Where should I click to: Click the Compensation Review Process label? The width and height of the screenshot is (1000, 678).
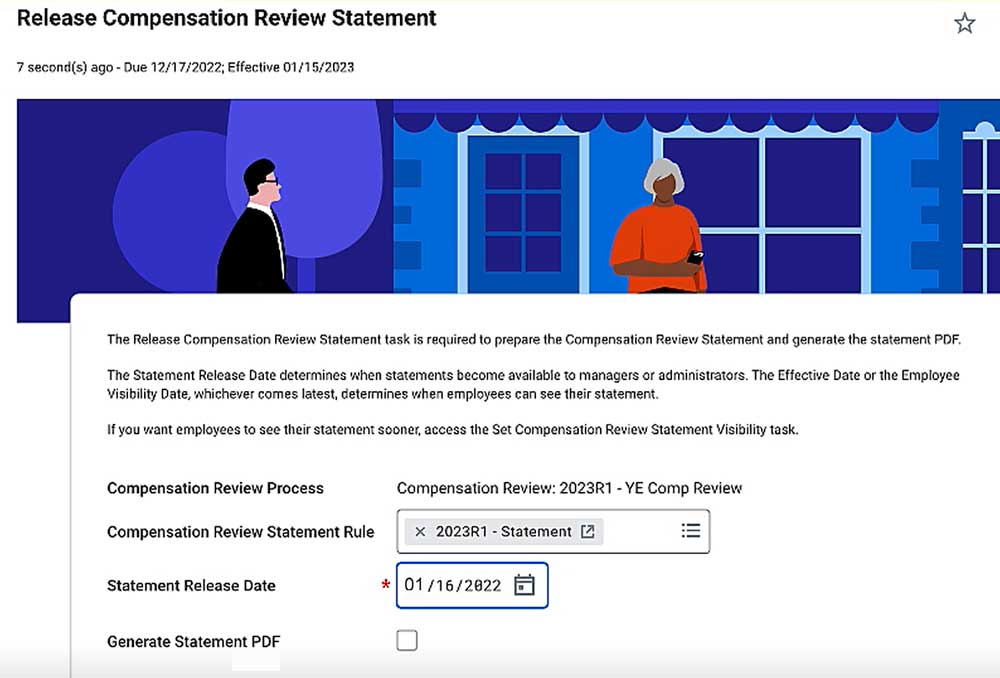pyautogui.click(x=215, y=488)
